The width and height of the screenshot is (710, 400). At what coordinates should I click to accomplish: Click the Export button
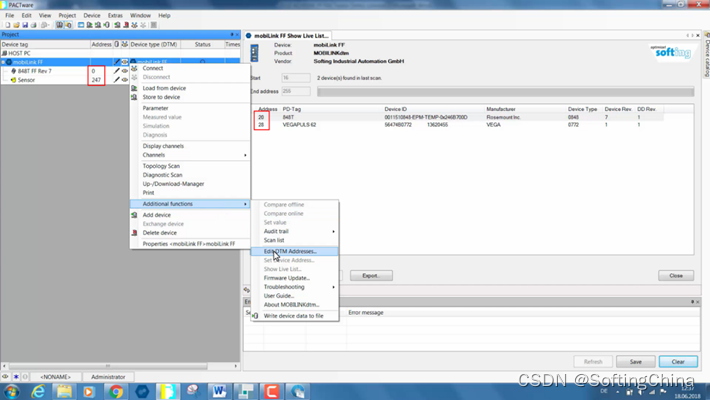click(370, 275)
